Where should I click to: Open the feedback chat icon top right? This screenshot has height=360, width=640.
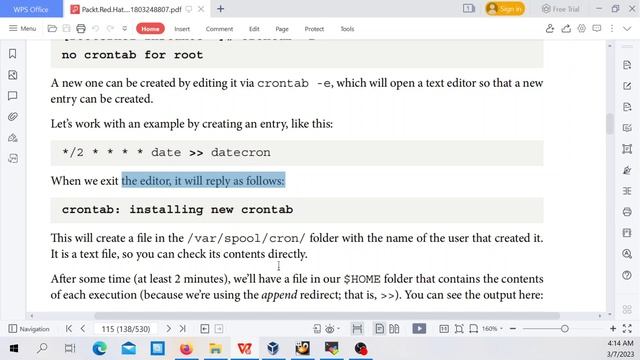[597, 29]
